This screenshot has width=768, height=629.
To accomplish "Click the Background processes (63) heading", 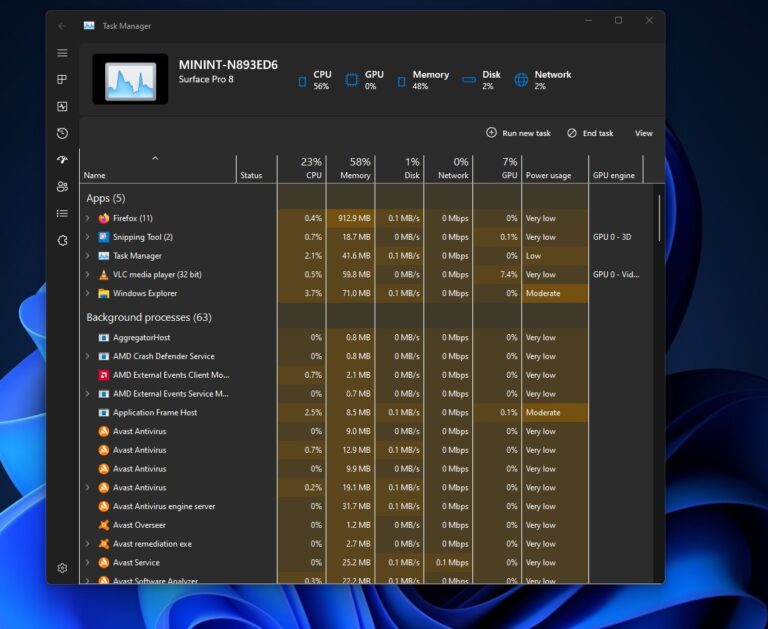I will [149, 317].
